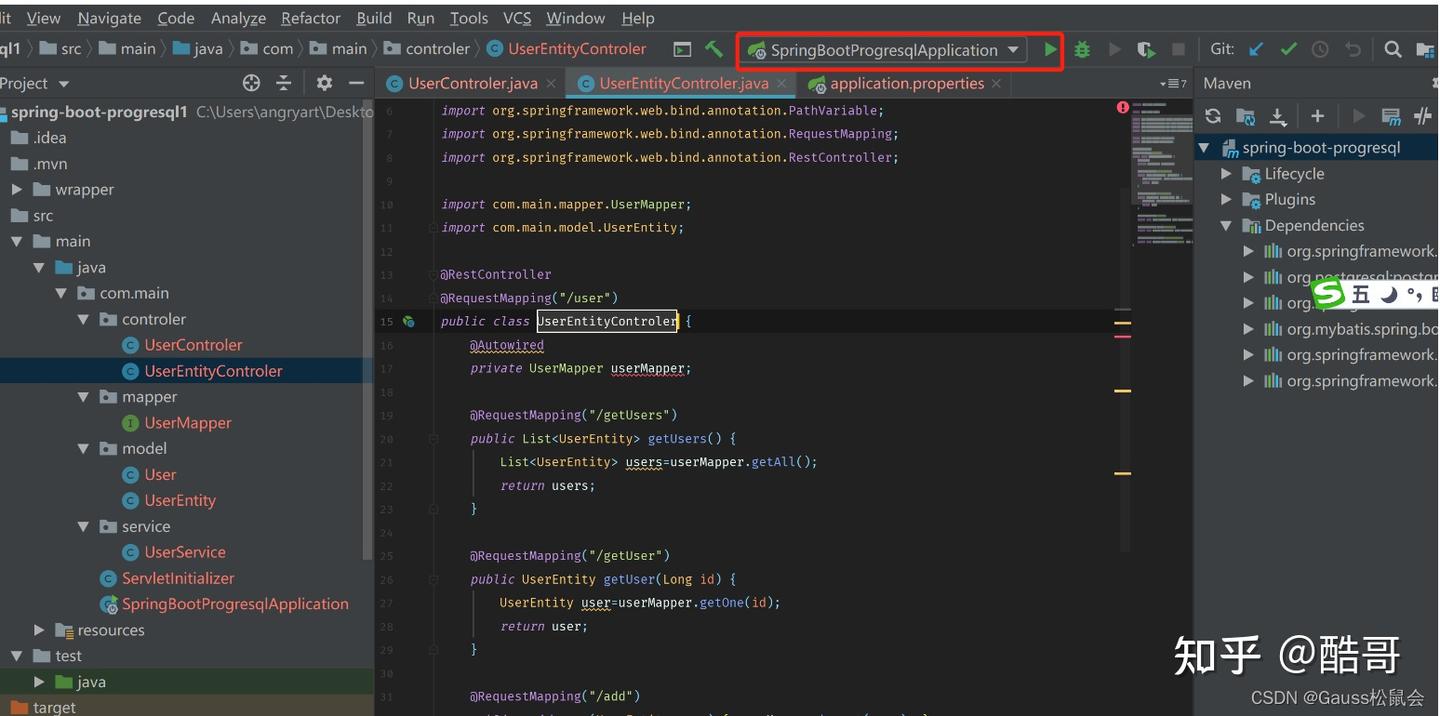The width and height of the screenshot is (1440, 716).
Task: Add Maven project plus icon
Action: (1317, 116)
